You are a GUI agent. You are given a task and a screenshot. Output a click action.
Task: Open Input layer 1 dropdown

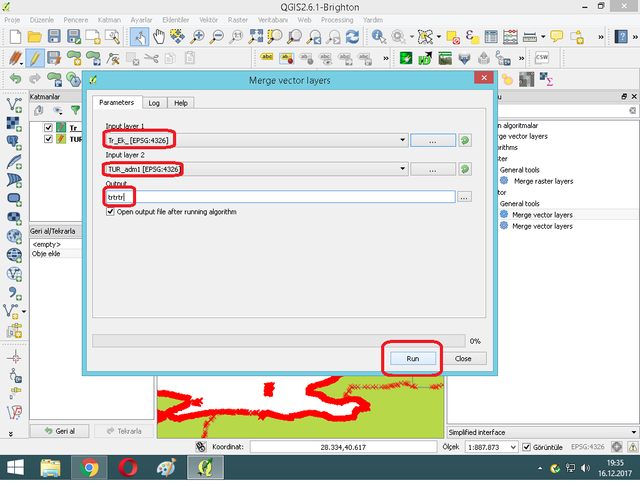click(x=402, y=140)
